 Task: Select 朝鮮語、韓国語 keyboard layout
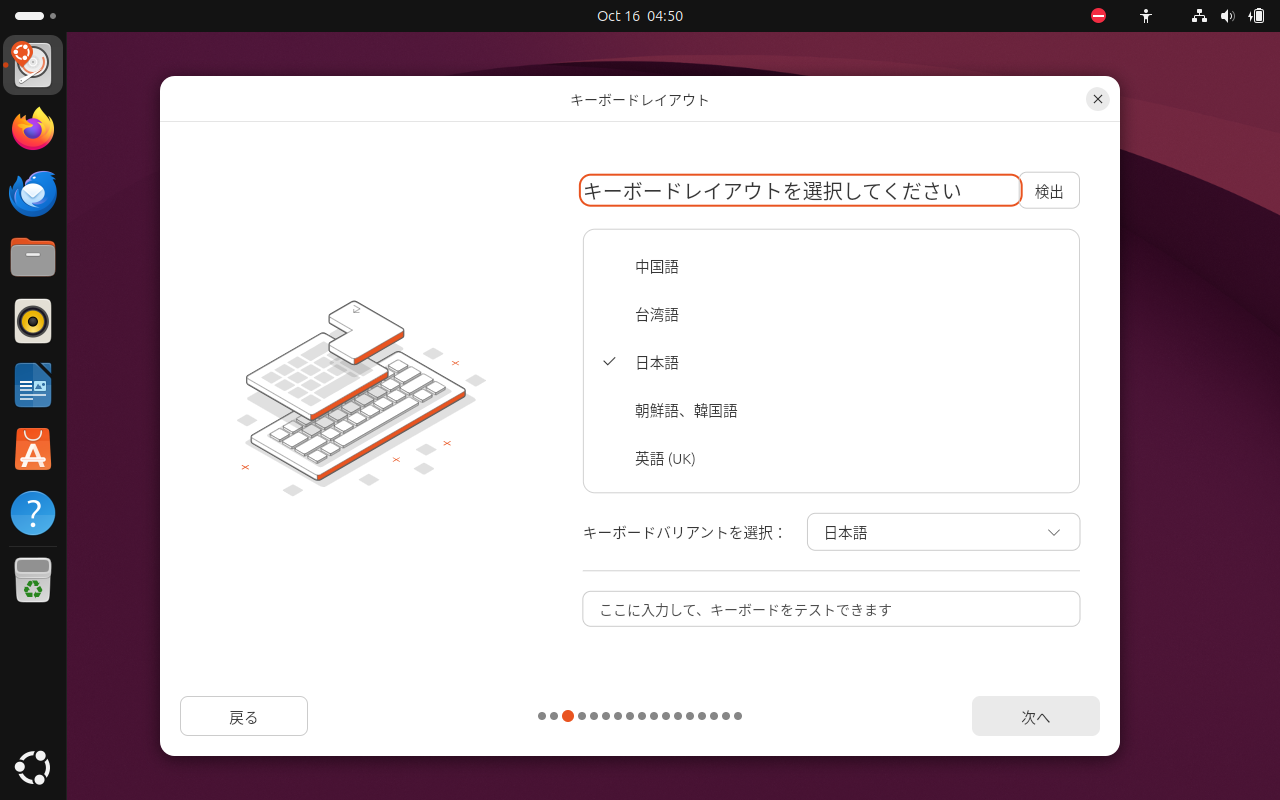click(831, 411)
